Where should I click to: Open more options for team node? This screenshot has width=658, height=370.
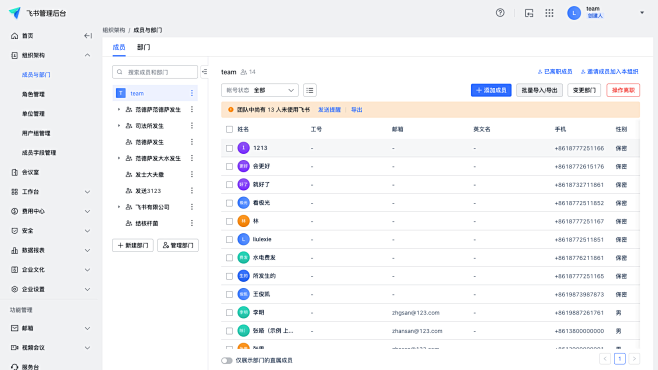tap(192, 93)
